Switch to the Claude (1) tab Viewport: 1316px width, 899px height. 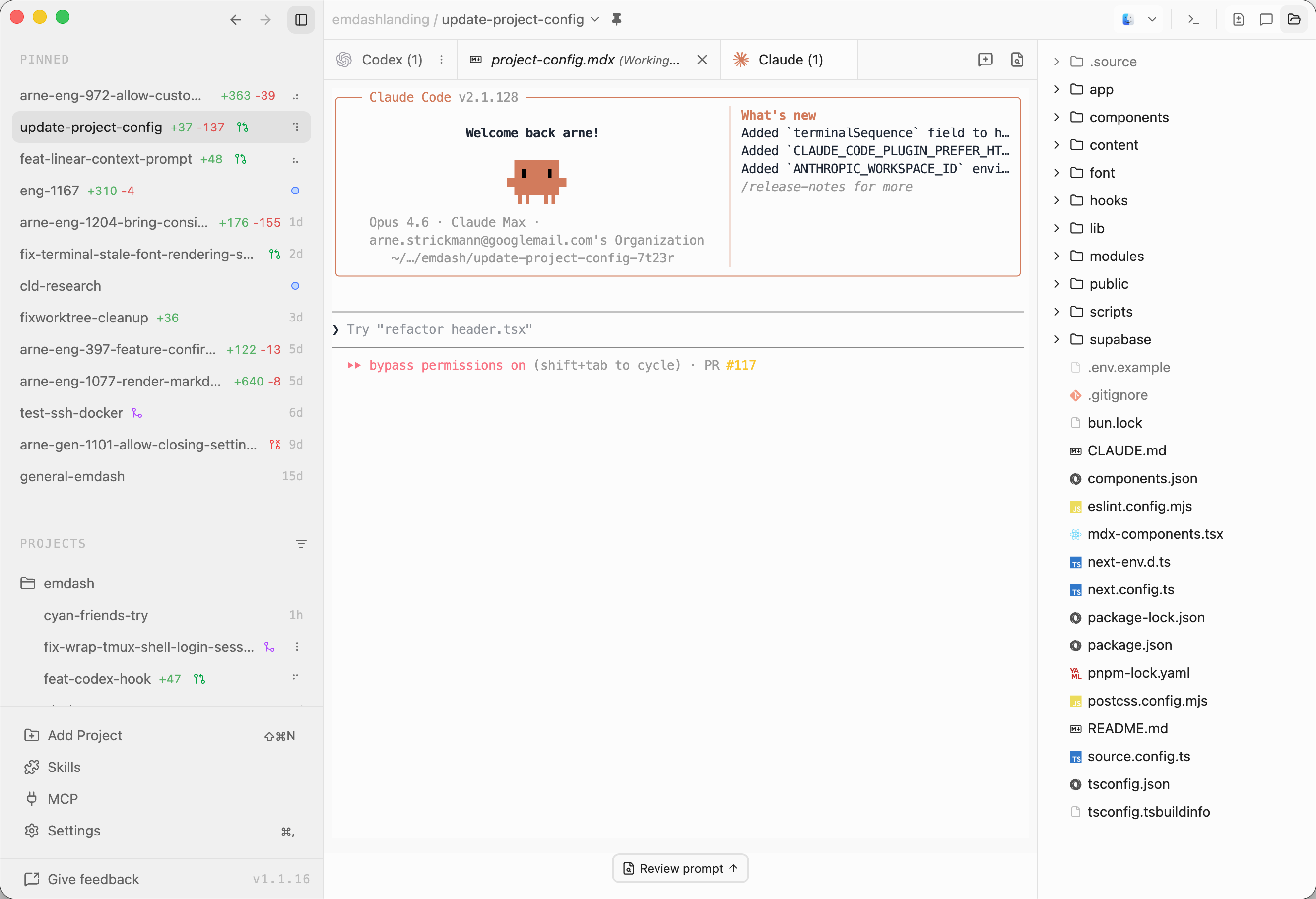click(x=790, y=60)
